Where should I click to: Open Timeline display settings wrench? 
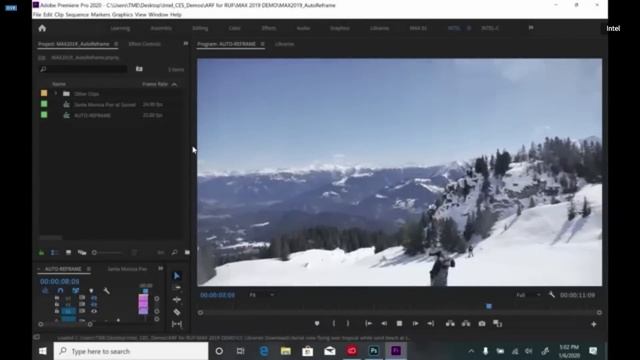pos(107,291)
